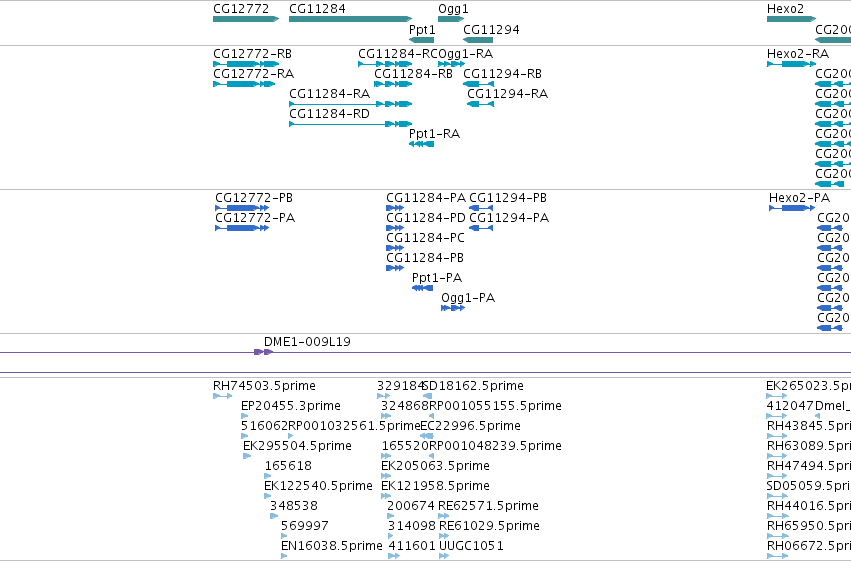Select EST EP20455.3prime

click(x=244, y=416)
